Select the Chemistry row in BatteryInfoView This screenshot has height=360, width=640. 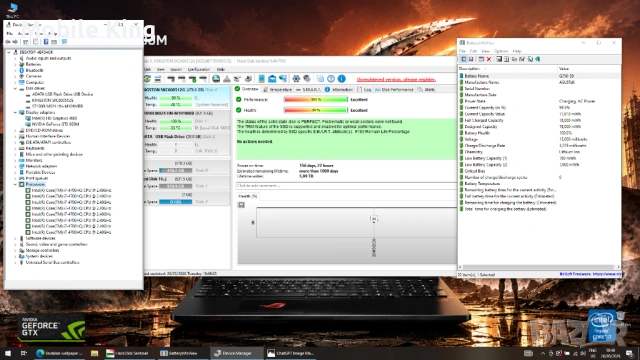click(539, 152)
